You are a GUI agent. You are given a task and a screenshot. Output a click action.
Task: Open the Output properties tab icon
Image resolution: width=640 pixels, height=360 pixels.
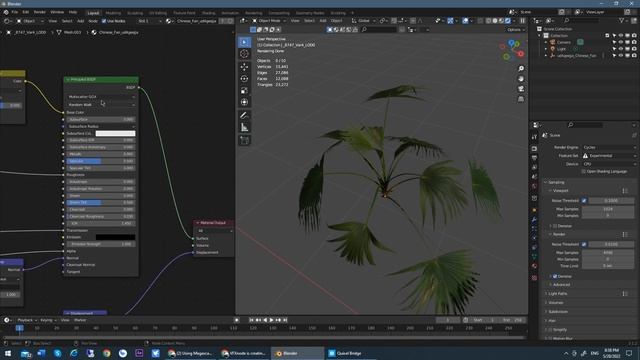(534, 158)
